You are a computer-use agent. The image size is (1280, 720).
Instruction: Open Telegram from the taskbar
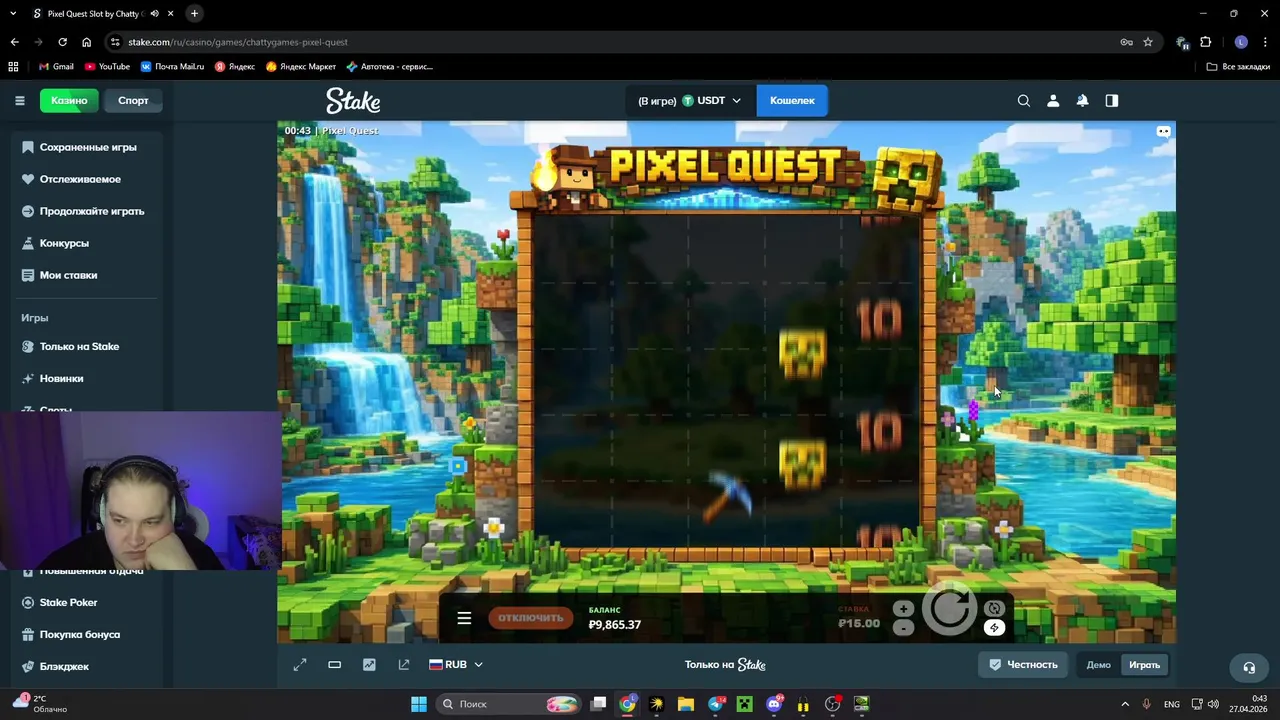tap(715, 704)
